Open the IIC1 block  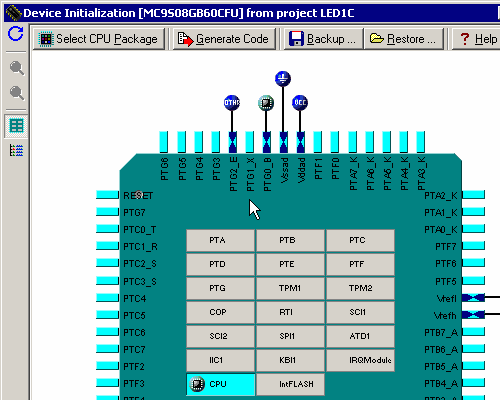220,360
